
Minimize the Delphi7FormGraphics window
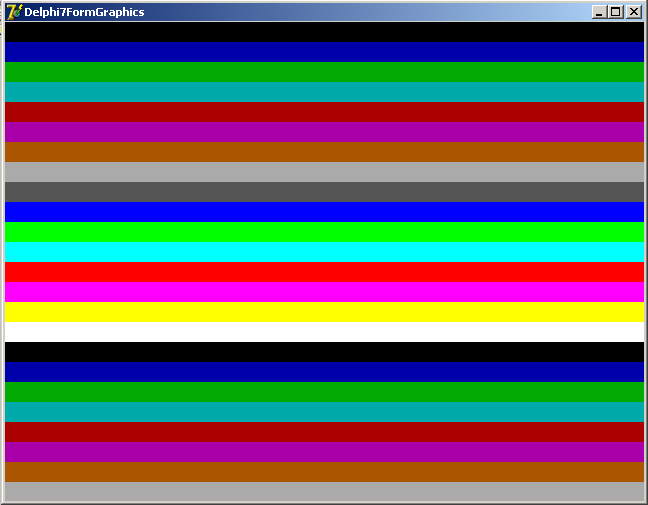tap(599, 12)
